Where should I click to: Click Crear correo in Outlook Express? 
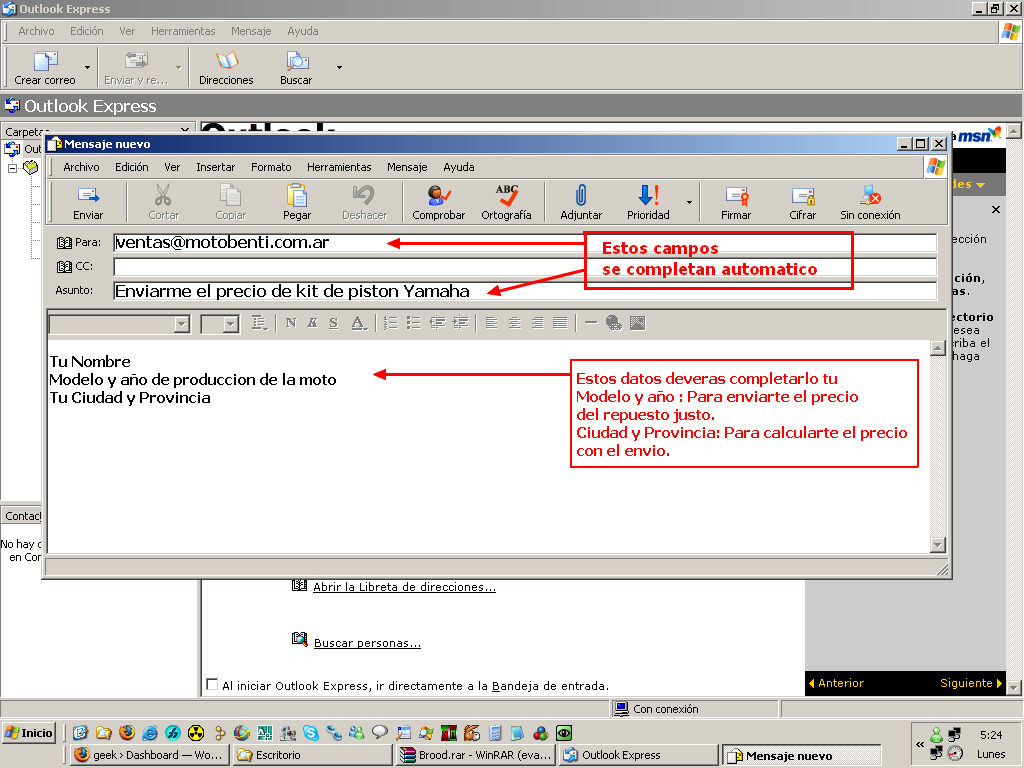(45, 69)
